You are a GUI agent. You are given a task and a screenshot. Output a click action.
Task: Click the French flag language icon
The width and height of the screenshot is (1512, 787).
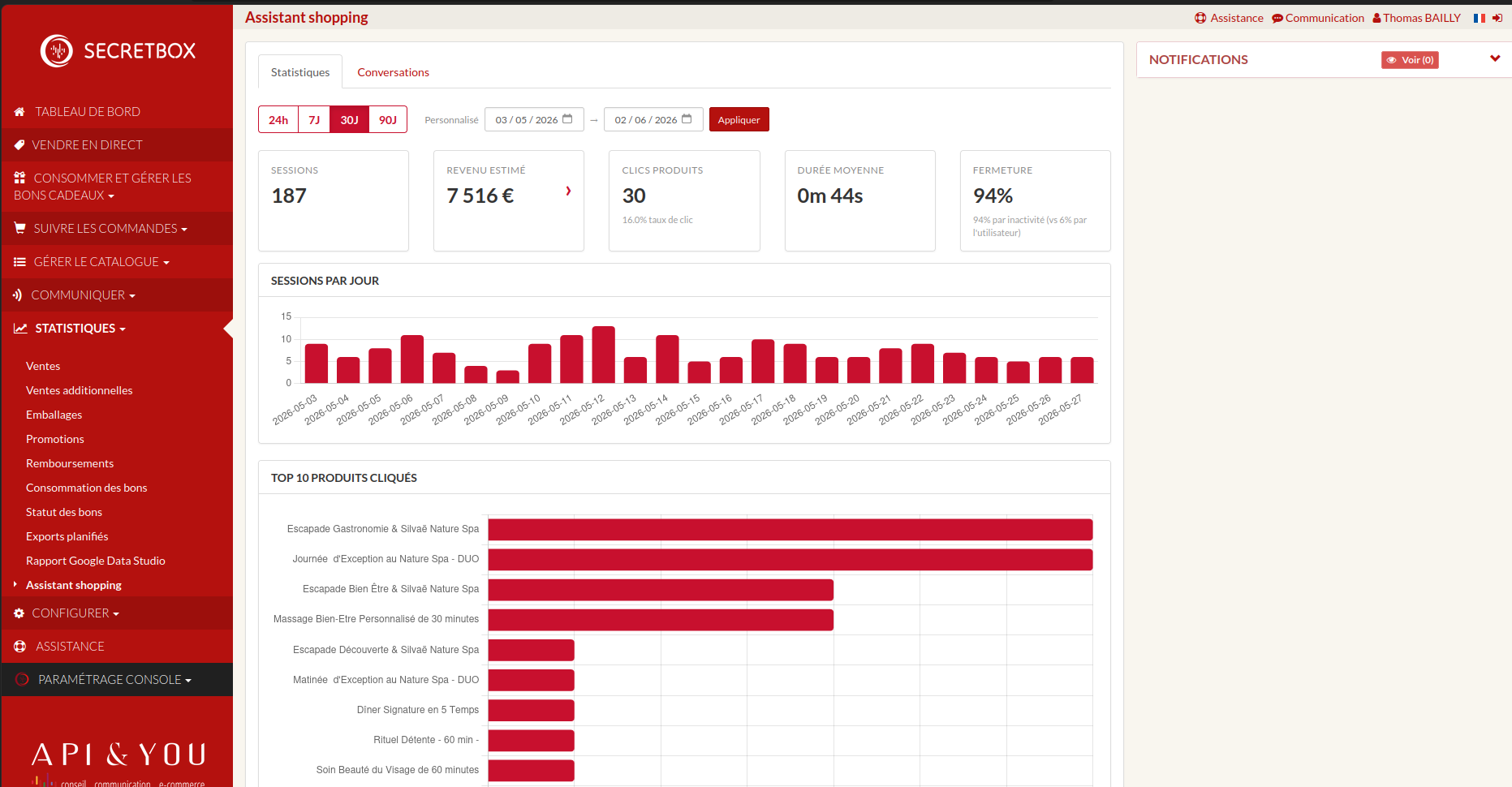(x=1480, y=18)
